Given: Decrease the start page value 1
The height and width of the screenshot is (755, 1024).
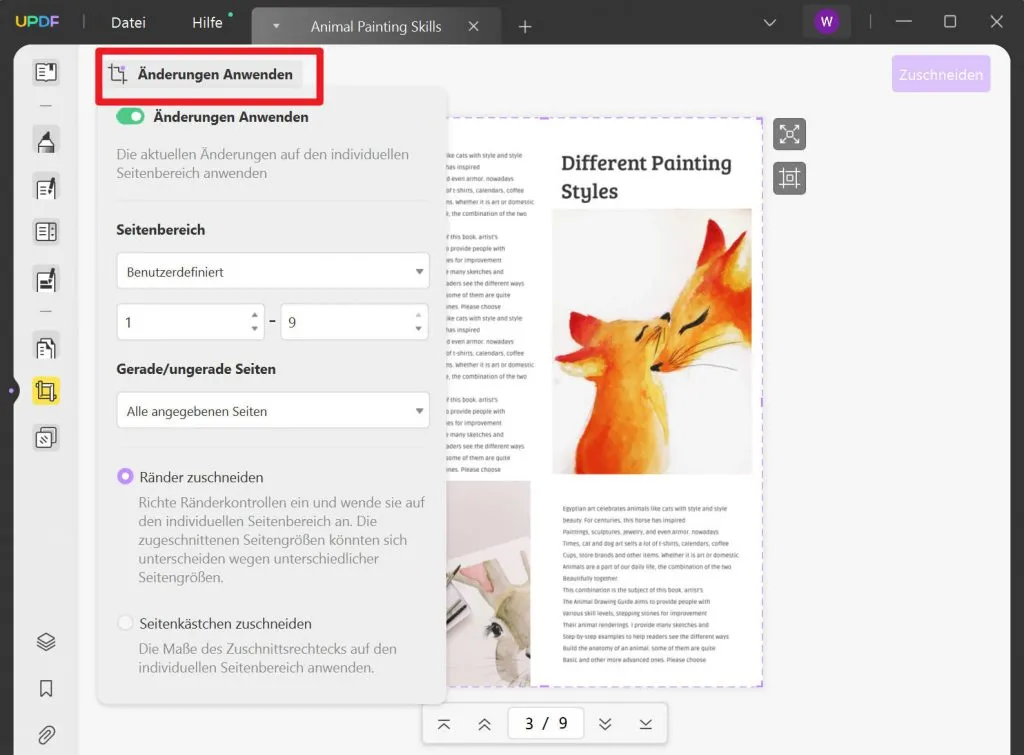Looking at the screenshot, I should click(254, 329).
